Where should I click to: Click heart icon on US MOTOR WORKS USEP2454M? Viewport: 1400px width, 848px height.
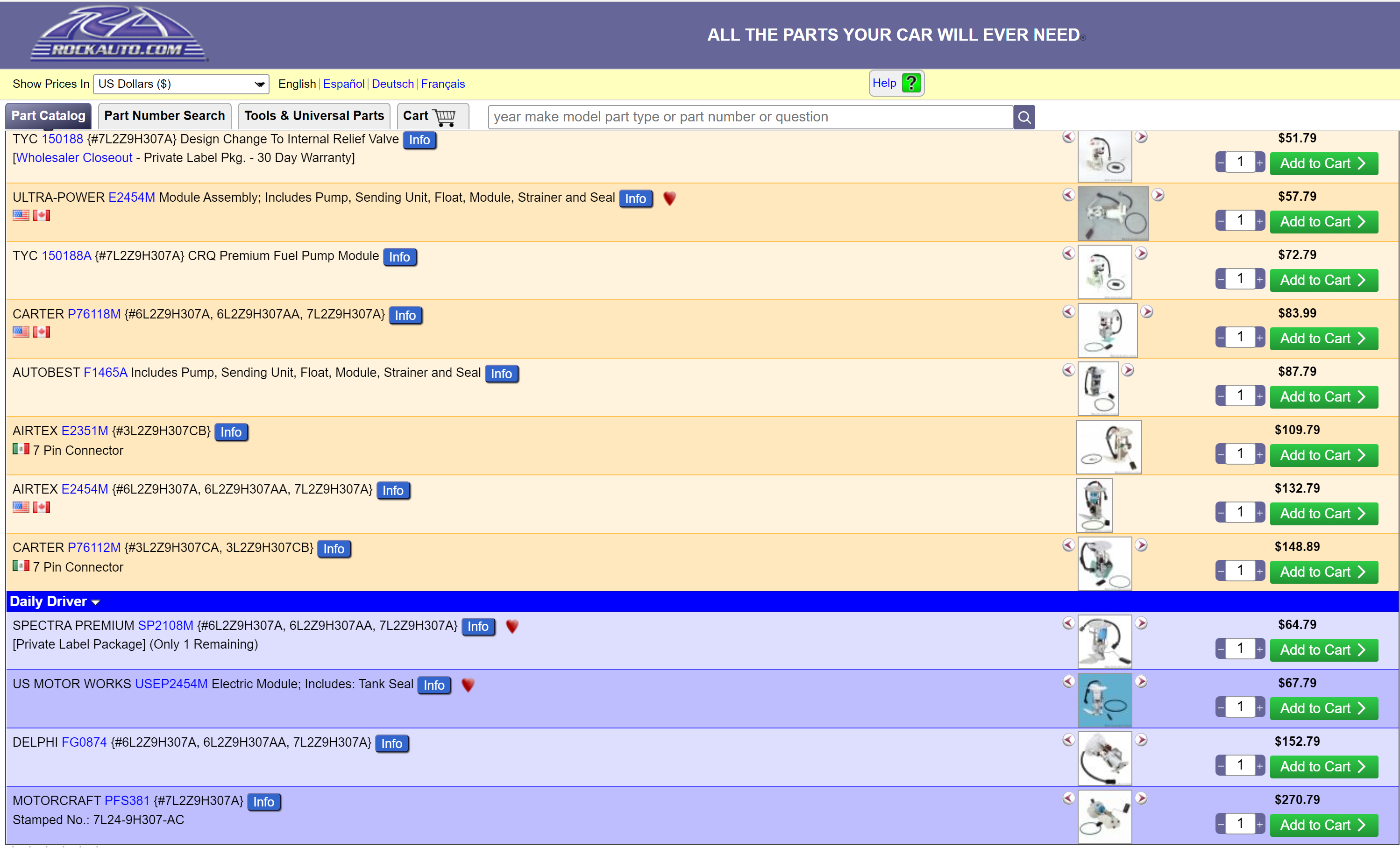[x=468, y=685]
